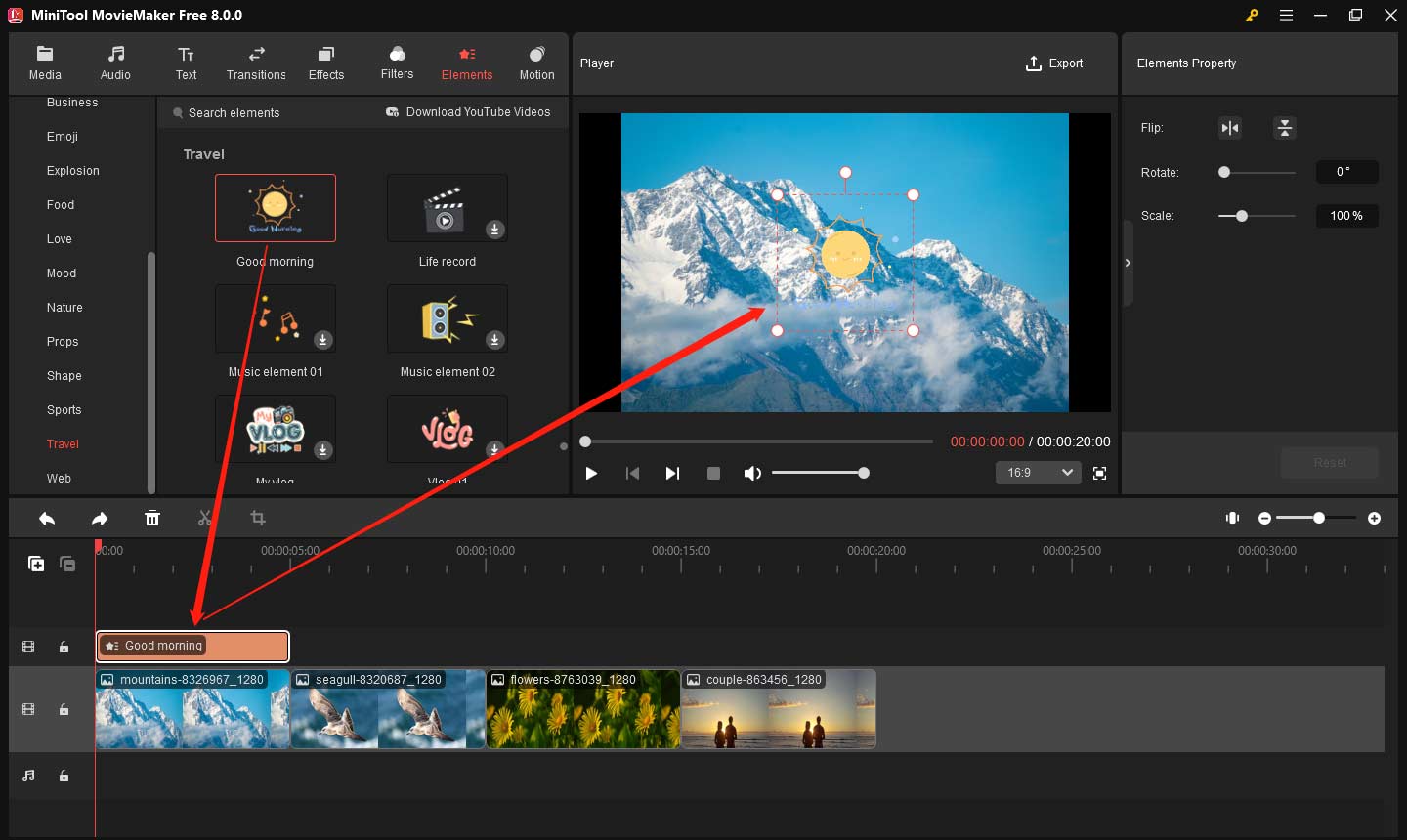Mute the player volume
This screenshot has width=1407, height=840.
752,473
